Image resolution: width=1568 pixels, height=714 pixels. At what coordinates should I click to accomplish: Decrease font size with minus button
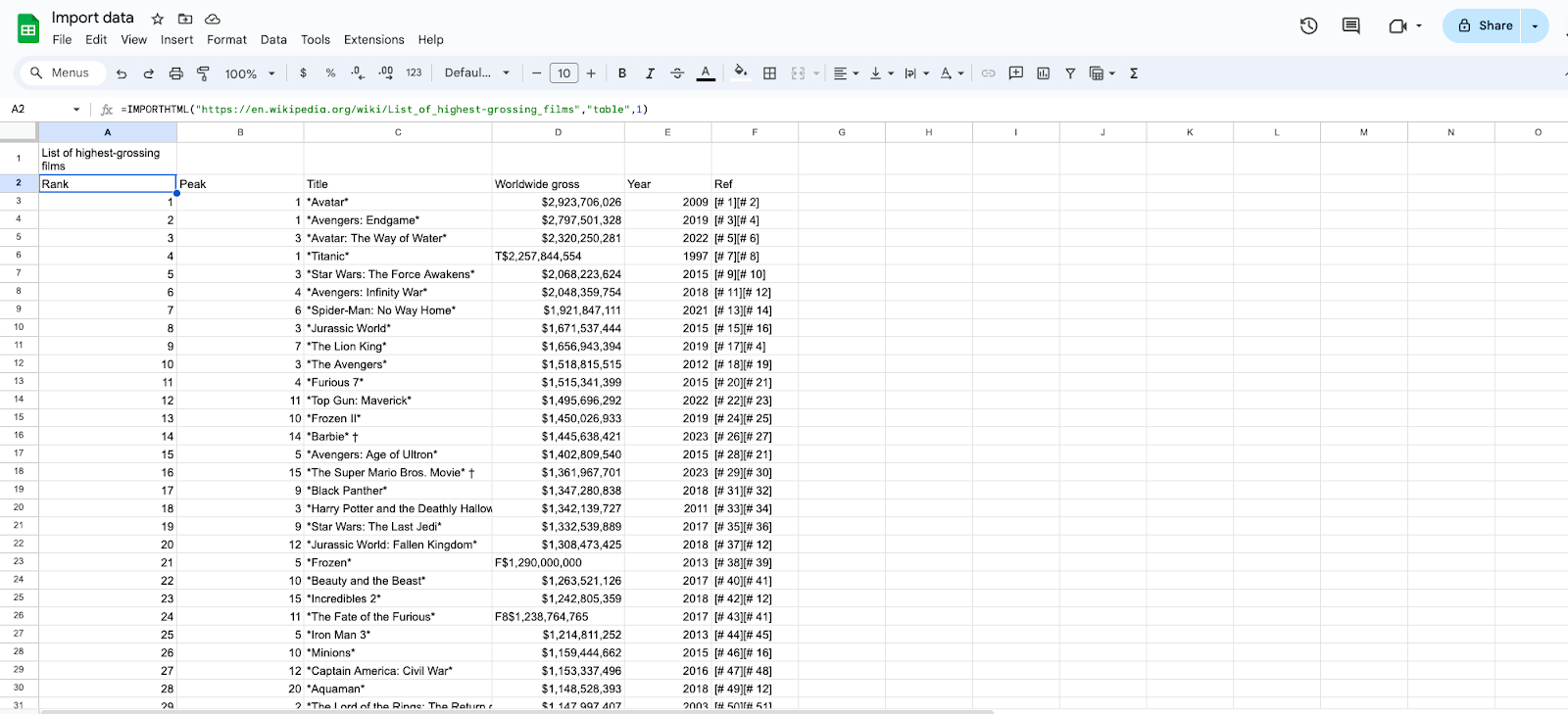pyautogui.click(x=536, y=73)
